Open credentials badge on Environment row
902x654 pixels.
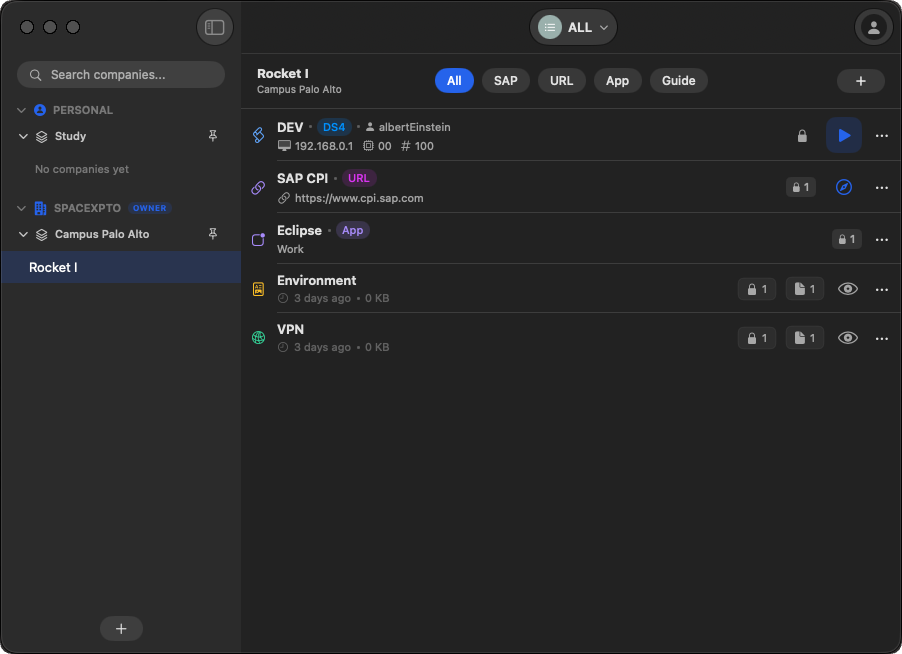click(757, 289)
